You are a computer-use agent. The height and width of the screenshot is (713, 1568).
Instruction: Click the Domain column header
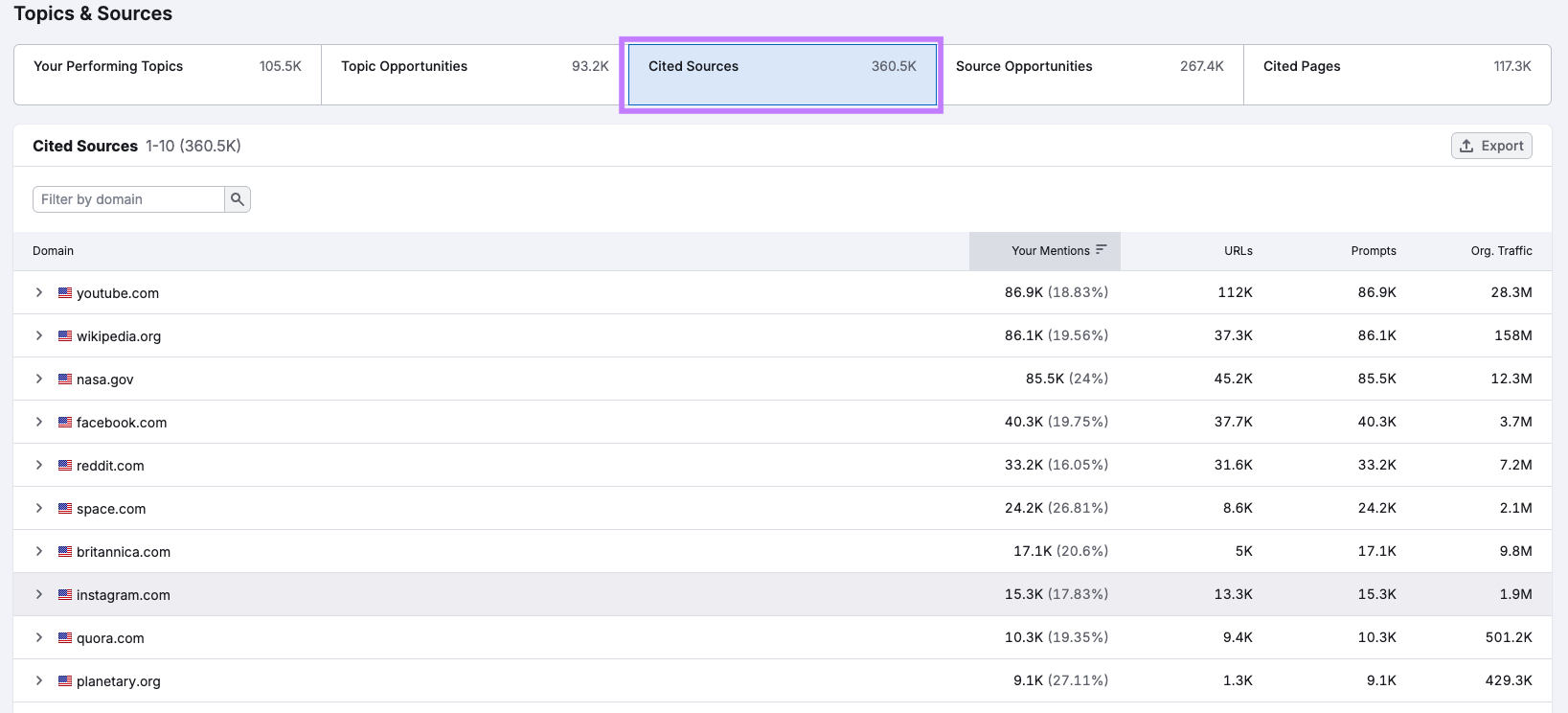53,251
